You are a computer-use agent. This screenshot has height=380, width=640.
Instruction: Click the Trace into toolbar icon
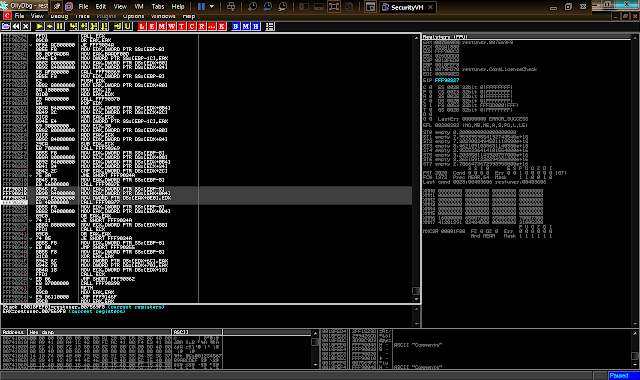point(94,26)
